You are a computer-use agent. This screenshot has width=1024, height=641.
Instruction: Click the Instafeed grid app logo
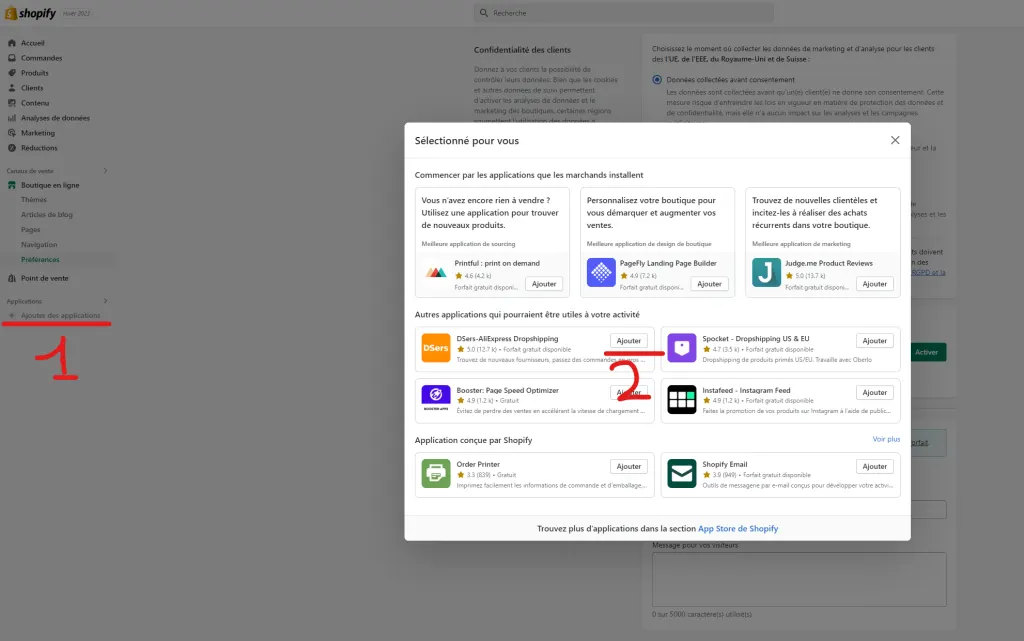click(x=682, y=399)
